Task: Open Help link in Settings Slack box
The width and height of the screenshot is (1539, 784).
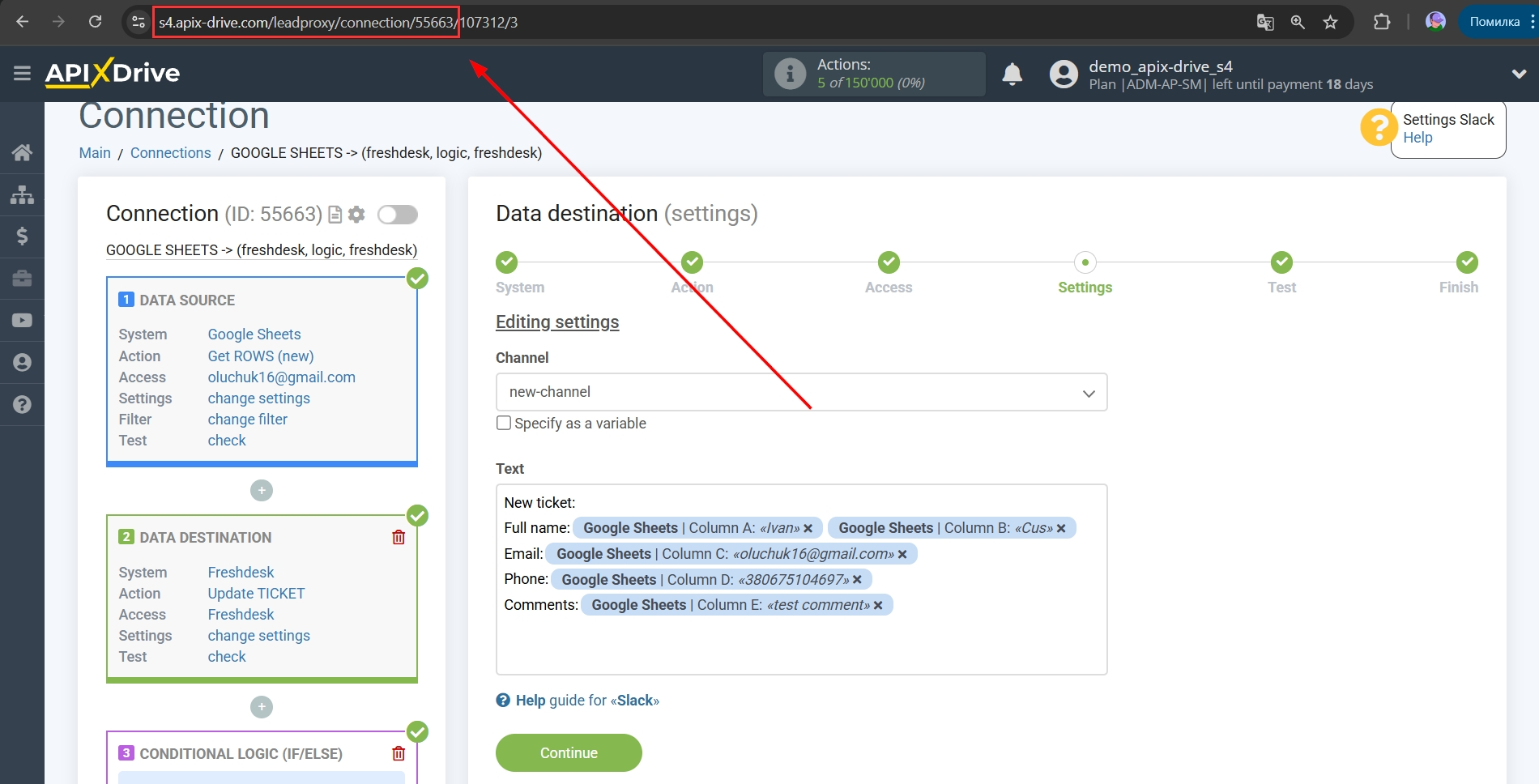Action: point(1417,138)
